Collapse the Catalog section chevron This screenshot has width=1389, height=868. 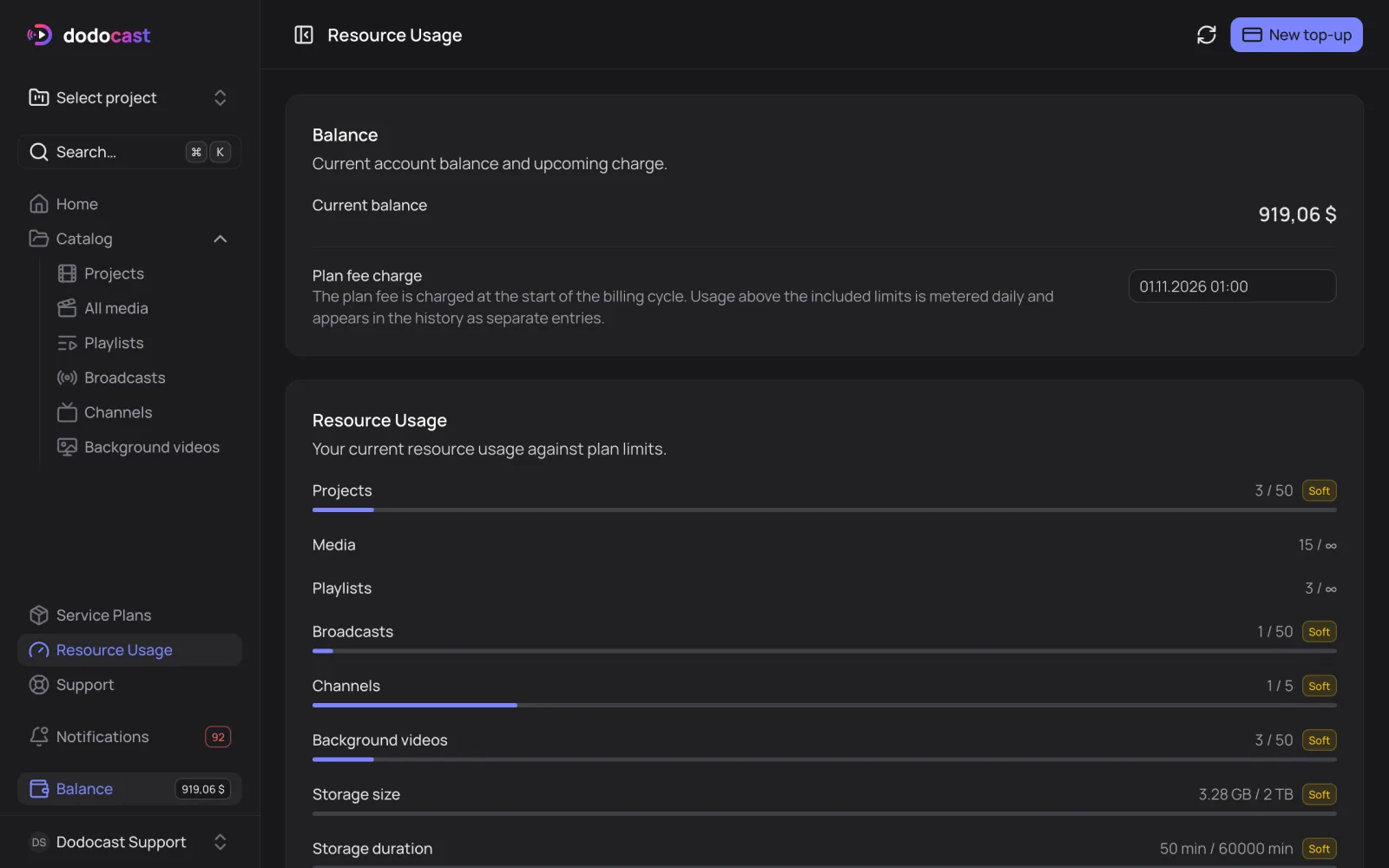point(221,239)
